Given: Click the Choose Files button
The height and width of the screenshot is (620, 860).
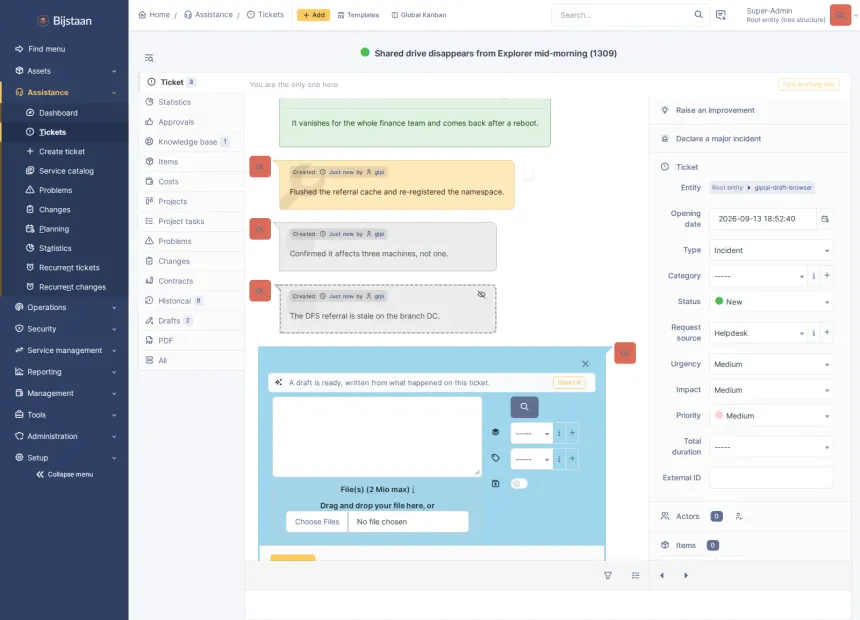Looking at the screenshot, I should click(317, 522).
